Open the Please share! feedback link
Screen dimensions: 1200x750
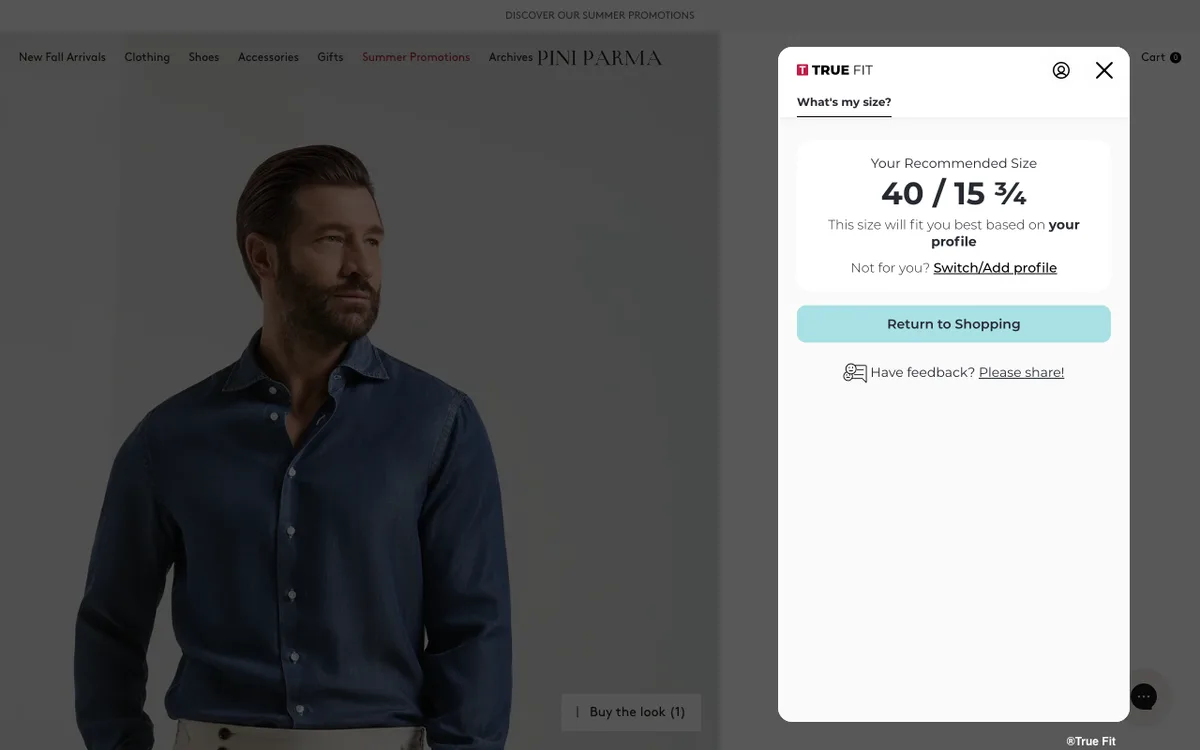[x=1021, y=373]
